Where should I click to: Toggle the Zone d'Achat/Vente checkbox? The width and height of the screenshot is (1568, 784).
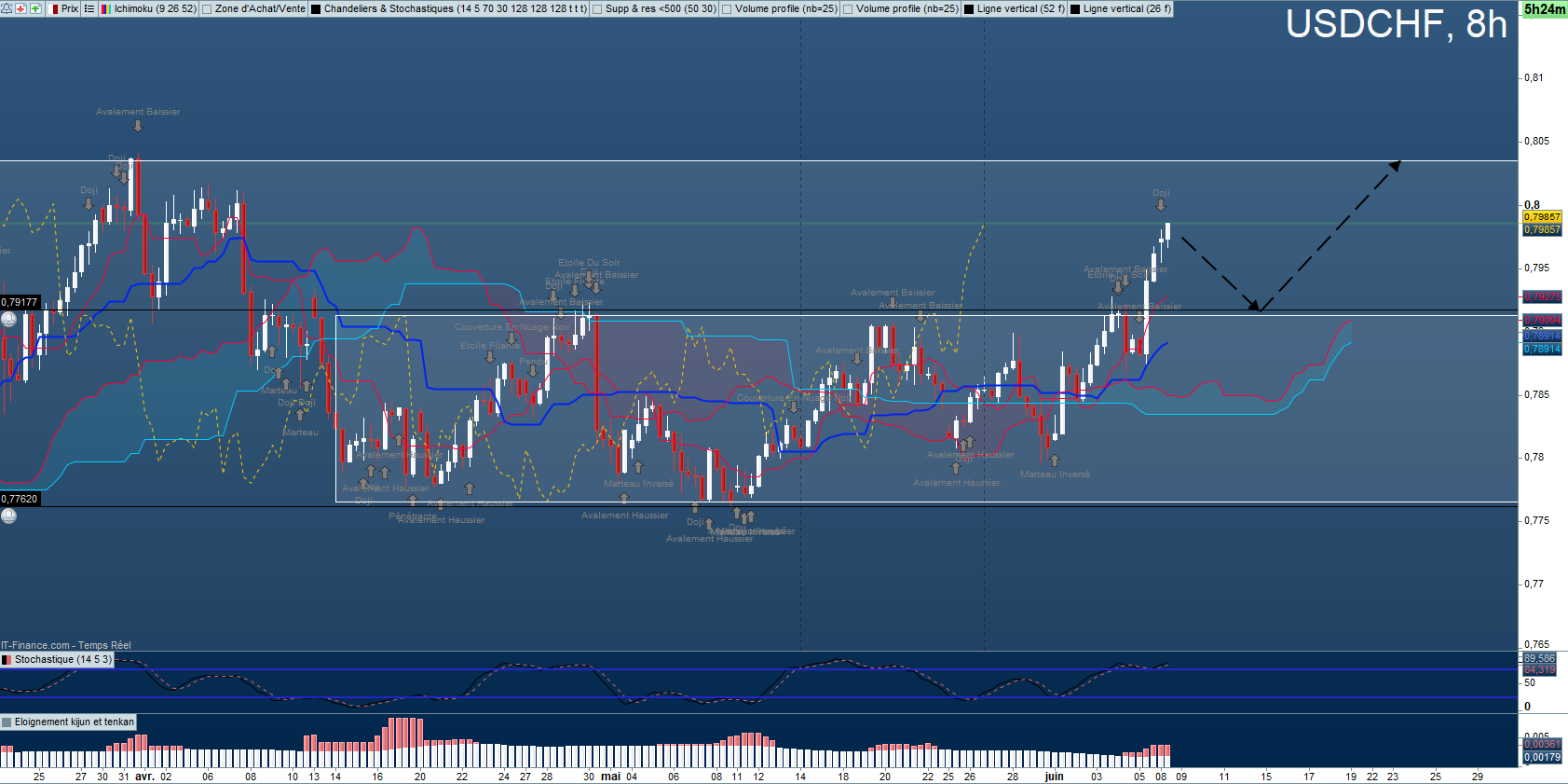[207, 9]
